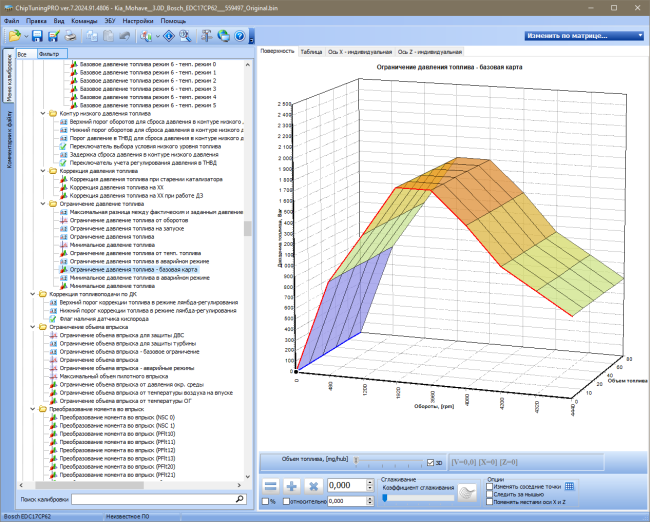Click the equals (set value) button
650x522 pixels.
coord(271,486)
